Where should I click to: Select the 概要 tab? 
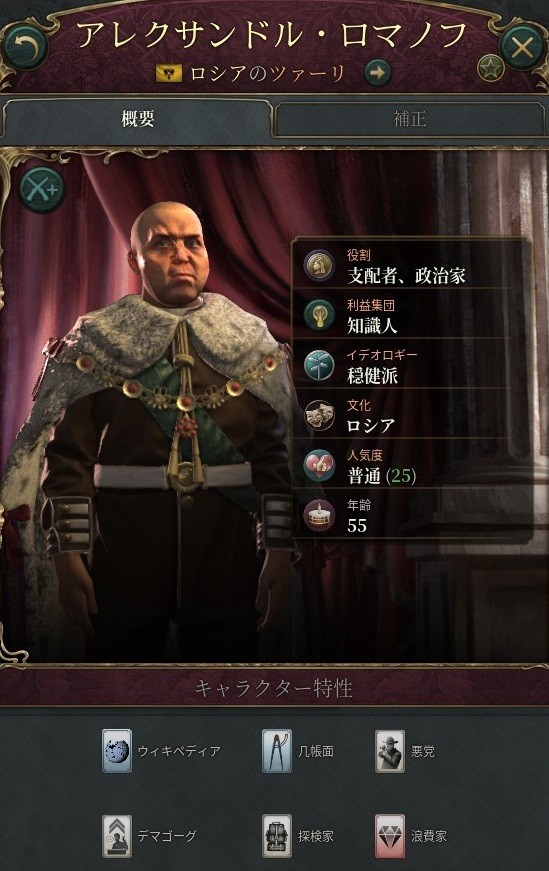pyautogui.click(x=137, y=118)
